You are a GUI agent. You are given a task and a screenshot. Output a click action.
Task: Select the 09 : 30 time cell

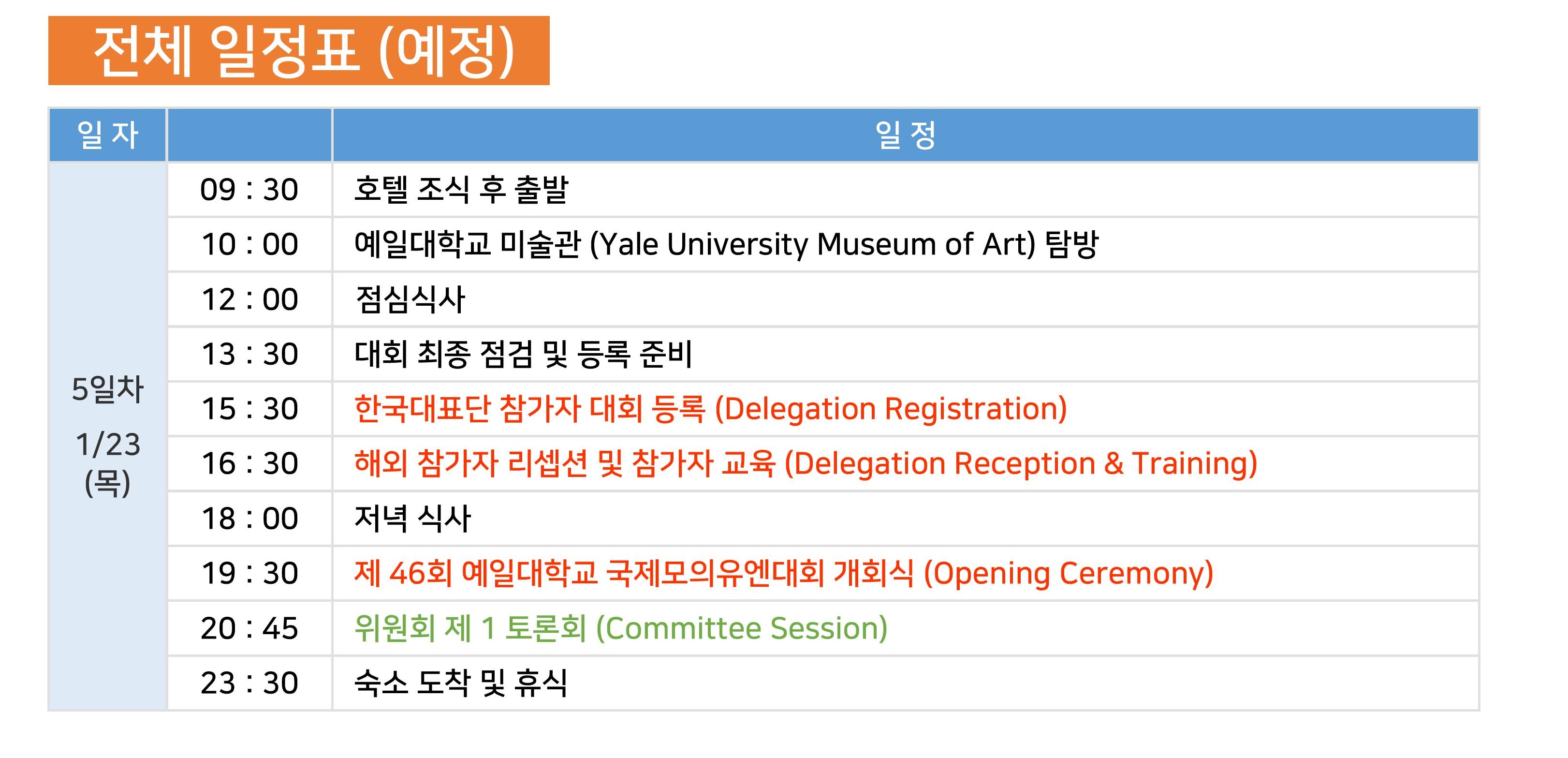(x=249, y=189)
